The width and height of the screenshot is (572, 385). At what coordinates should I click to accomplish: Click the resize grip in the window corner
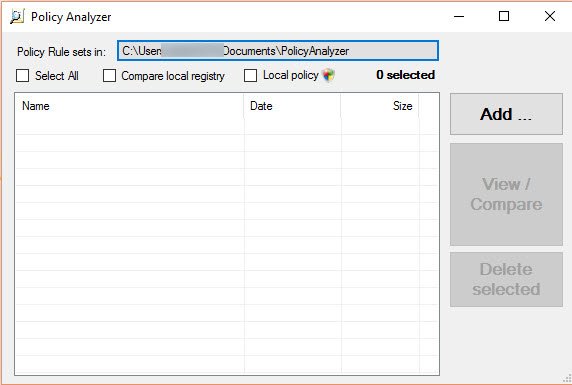click(567, 378)
